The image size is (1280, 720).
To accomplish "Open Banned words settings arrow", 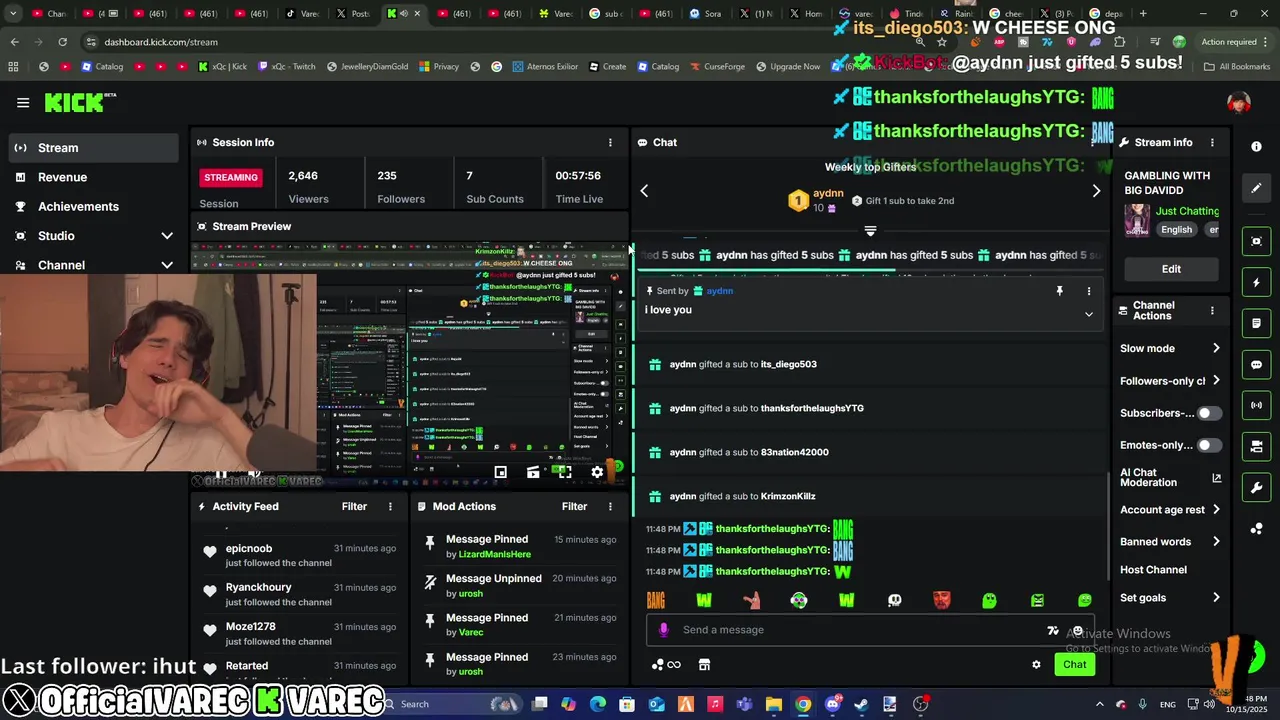I will click(1216, 541).
